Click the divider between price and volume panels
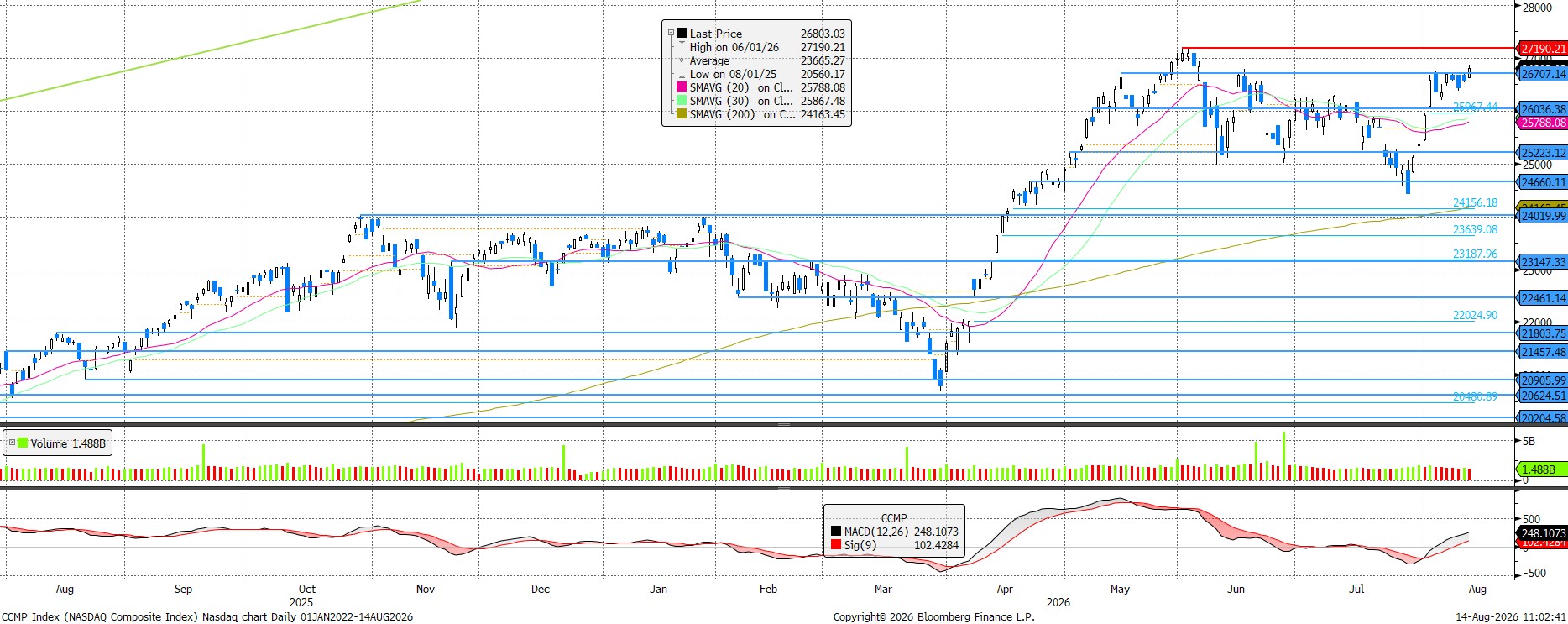The image size is (1568, 624). pos(783,425)
